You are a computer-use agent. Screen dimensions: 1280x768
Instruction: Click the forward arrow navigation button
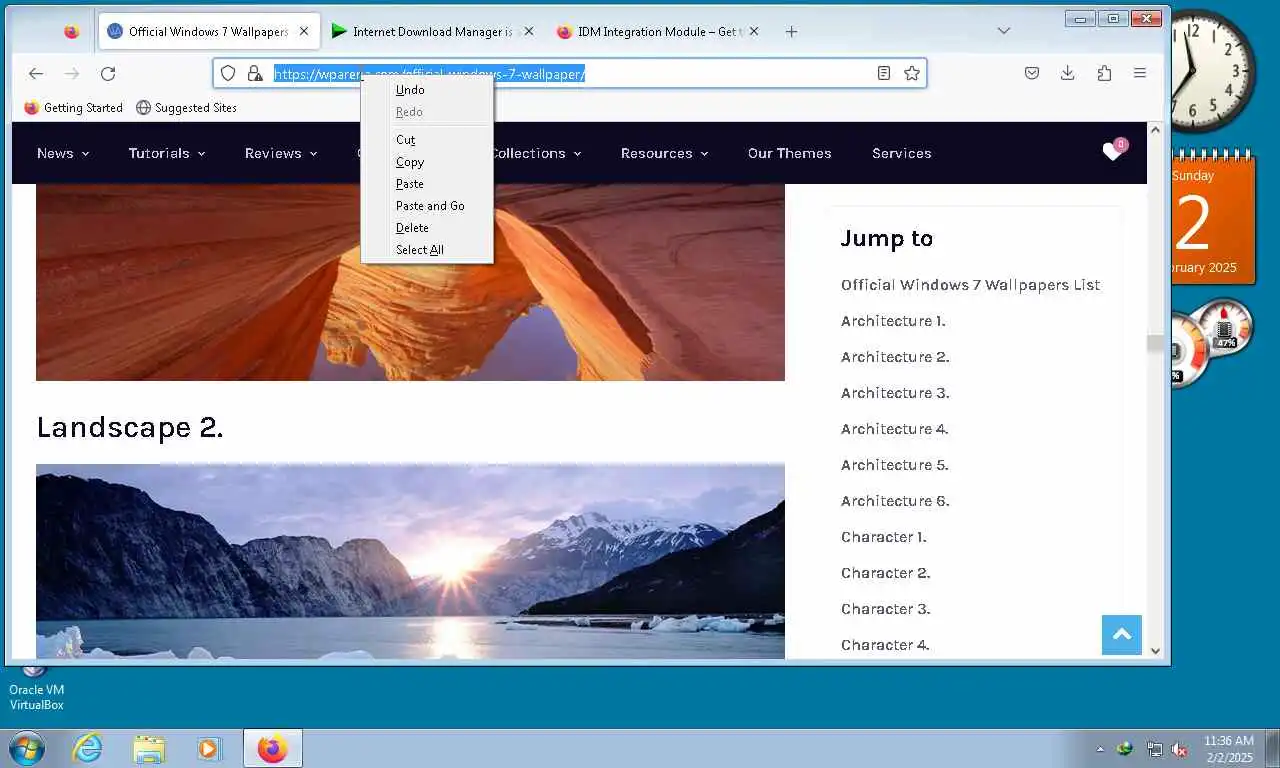click(x=72, y=73)
